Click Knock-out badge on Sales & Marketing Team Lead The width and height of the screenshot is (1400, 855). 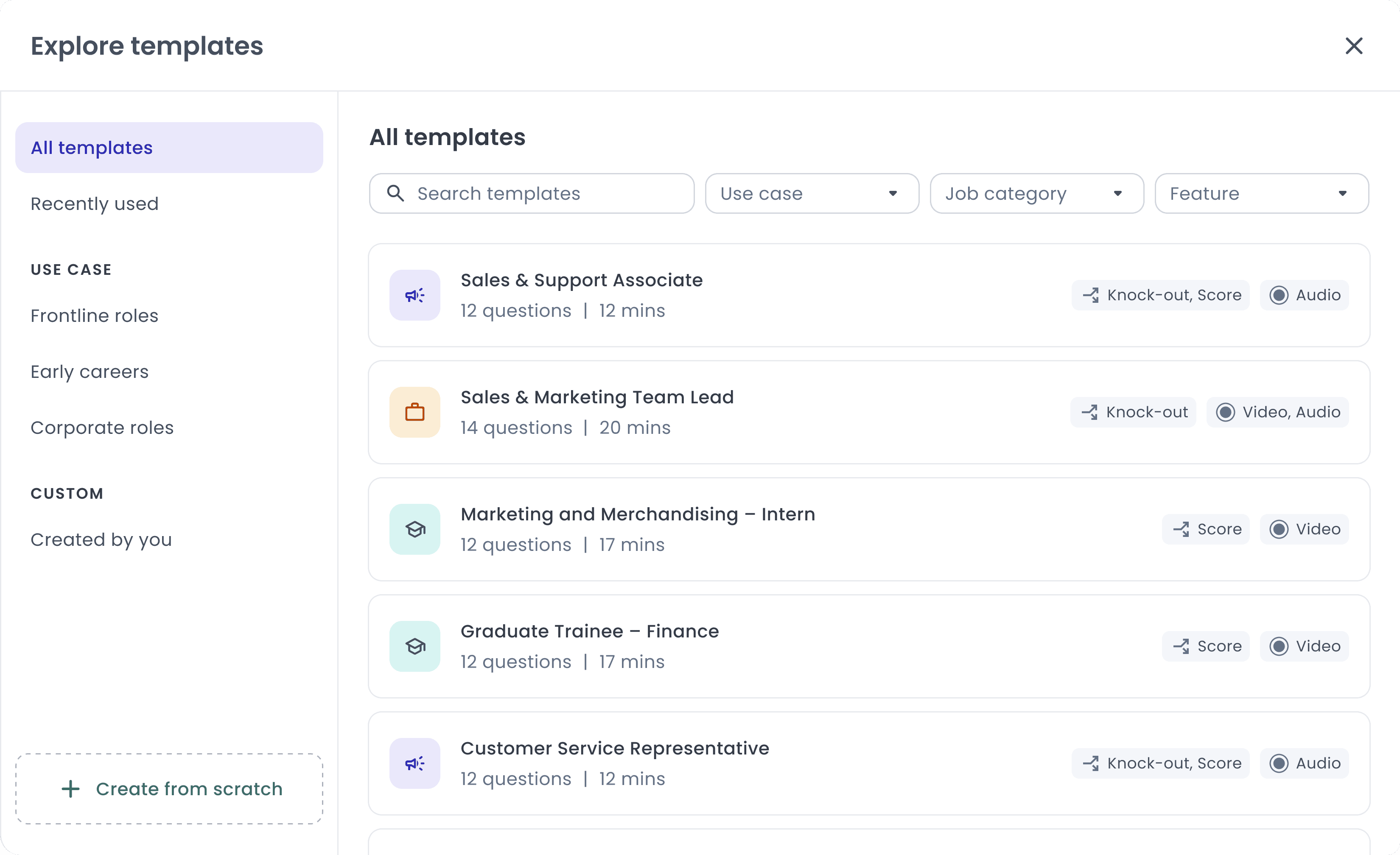coord(1134,412)
